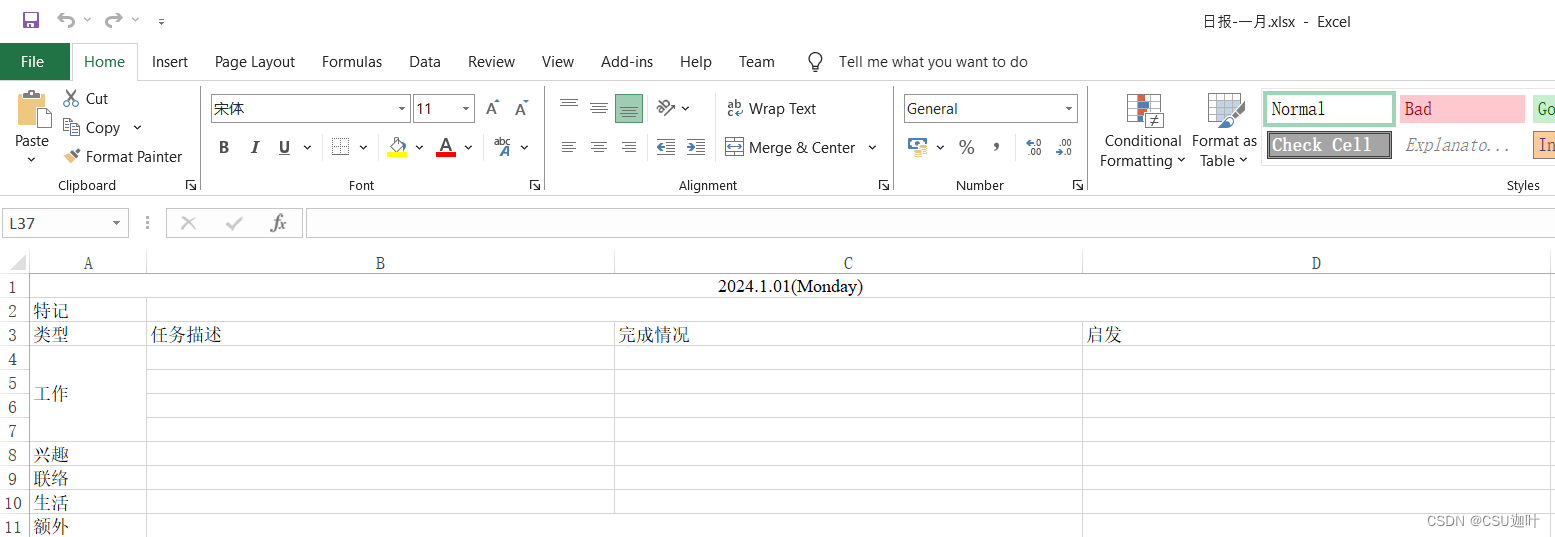Save the workbook with the floppy icon
1555x537 pixels.
click(31, 20)
